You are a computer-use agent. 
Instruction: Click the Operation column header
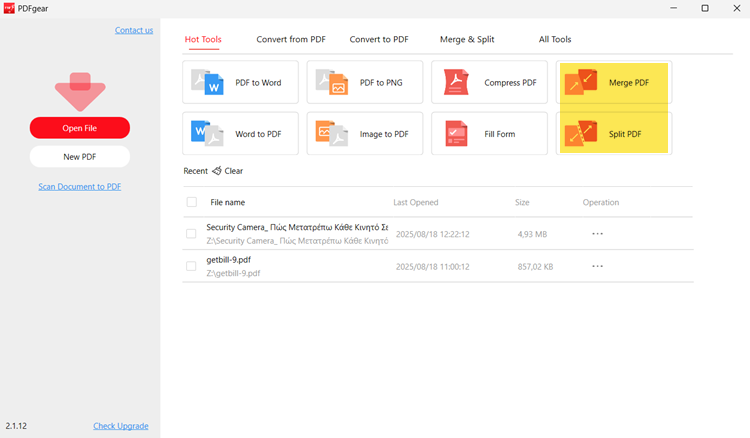[601, 202]
